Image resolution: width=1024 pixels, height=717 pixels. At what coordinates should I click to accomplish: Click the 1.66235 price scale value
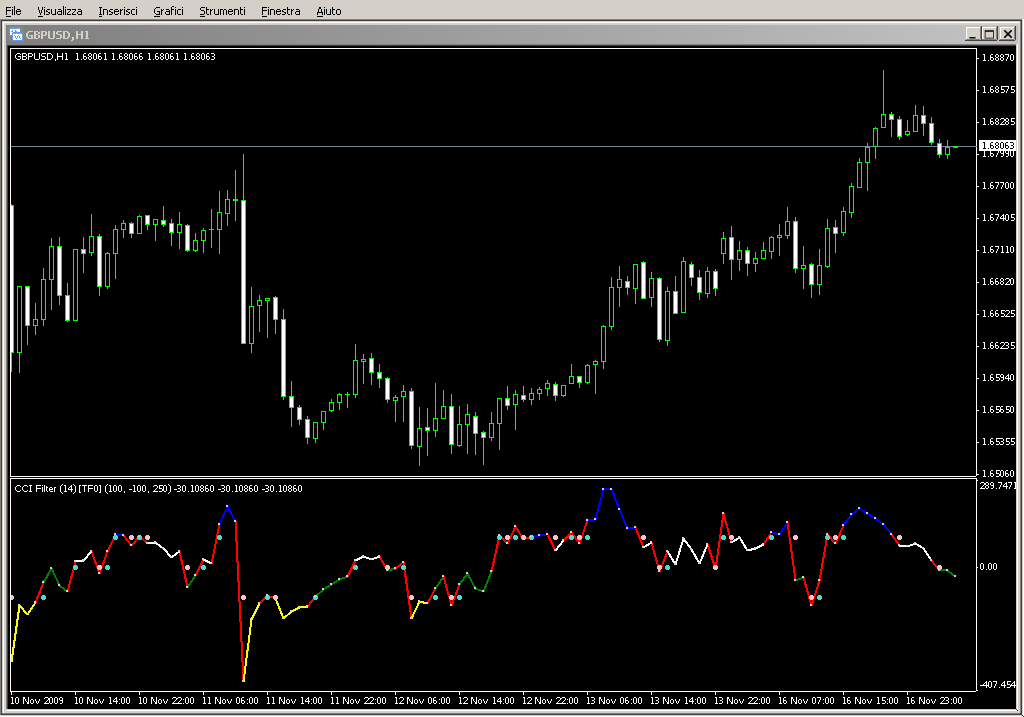click(x=999, y=345)
